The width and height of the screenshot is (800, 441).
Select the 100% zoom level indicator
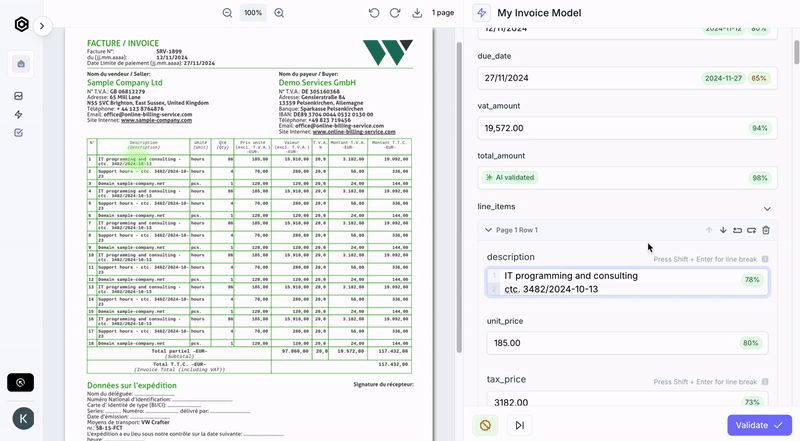click(x=253, y=13)
